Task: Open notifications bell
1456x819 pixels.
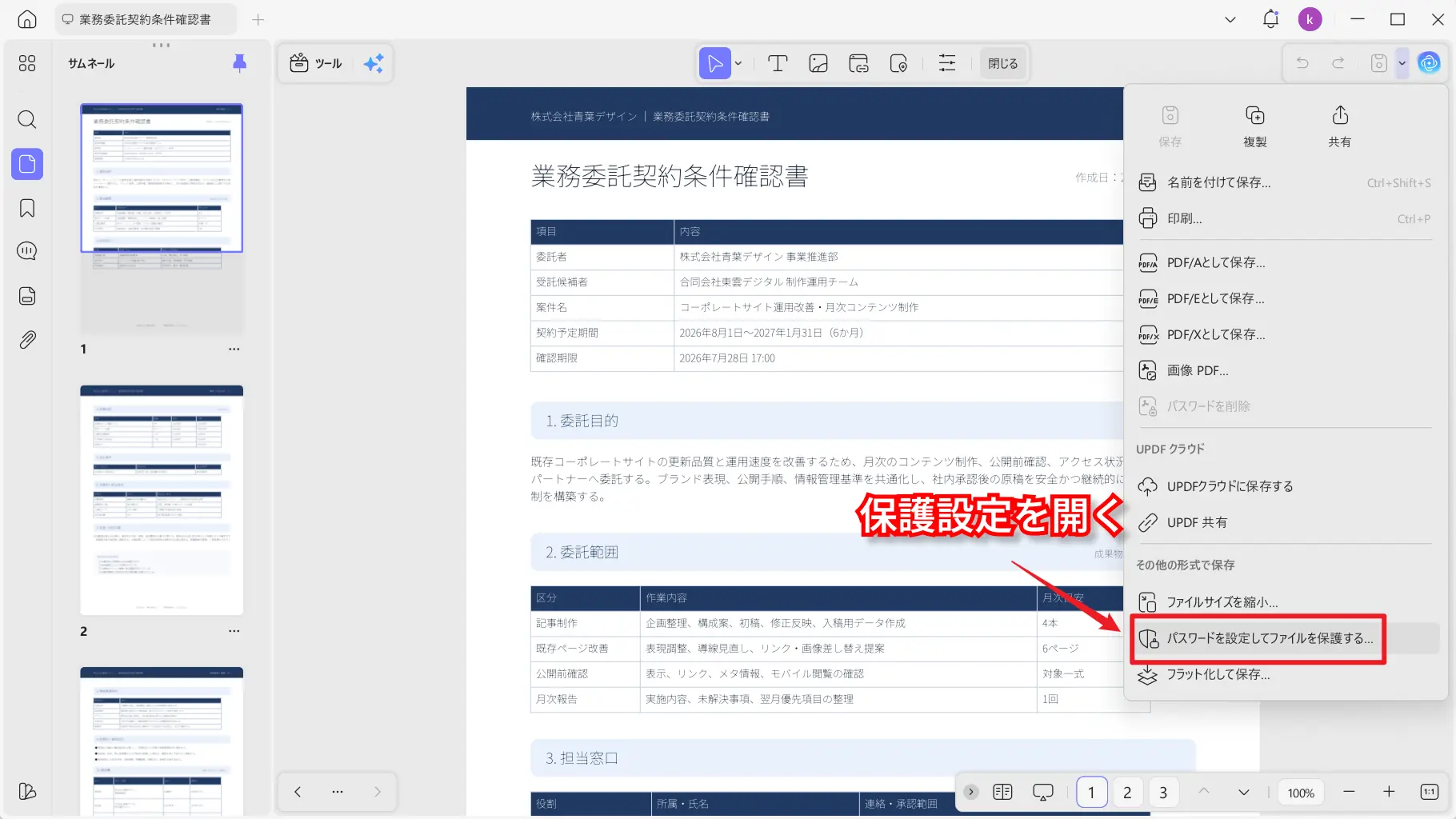Action: [x=1270, y=19]
